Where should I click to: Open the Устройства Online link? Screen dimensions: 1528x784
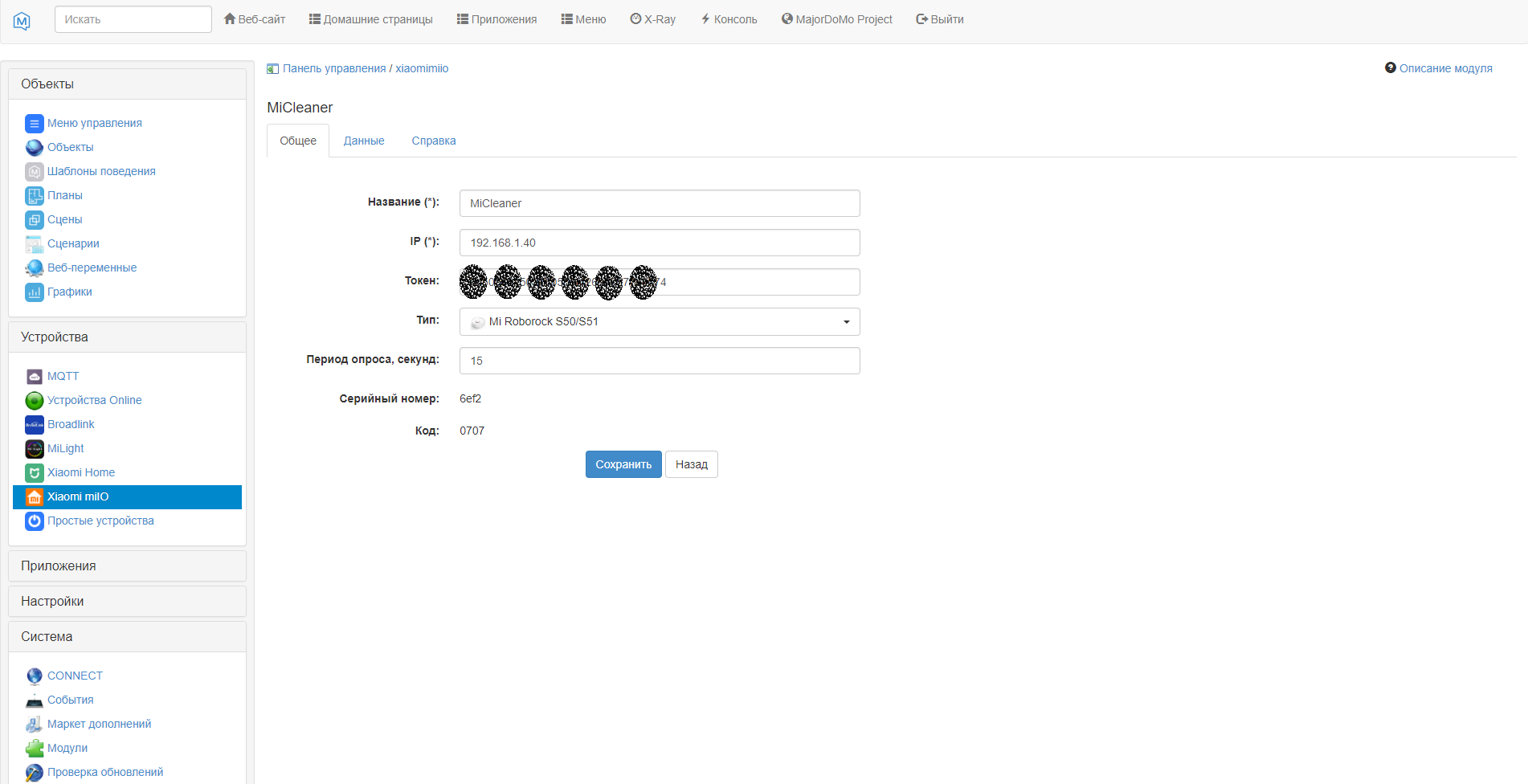(95, 401)
